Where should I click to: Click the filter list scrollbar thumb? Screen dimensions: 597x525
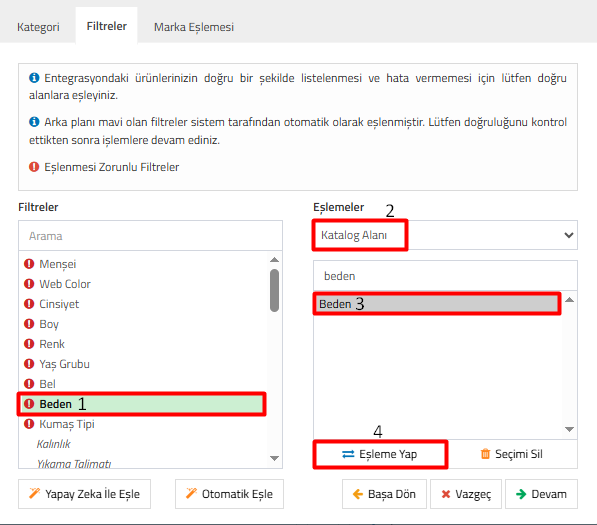pos(274,290)
